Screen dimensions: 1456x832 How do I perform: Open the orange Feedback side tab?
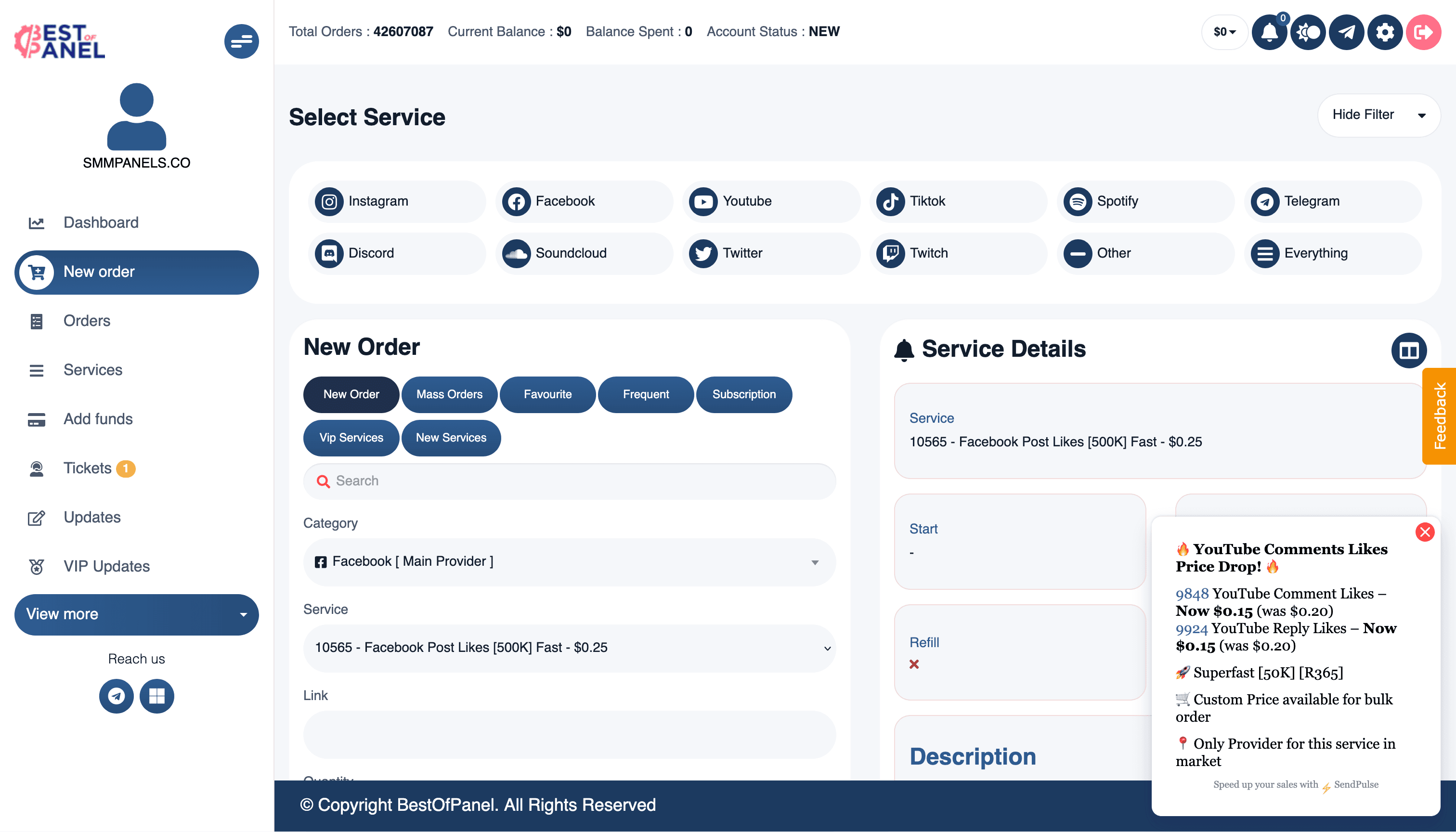(1440, 416)
